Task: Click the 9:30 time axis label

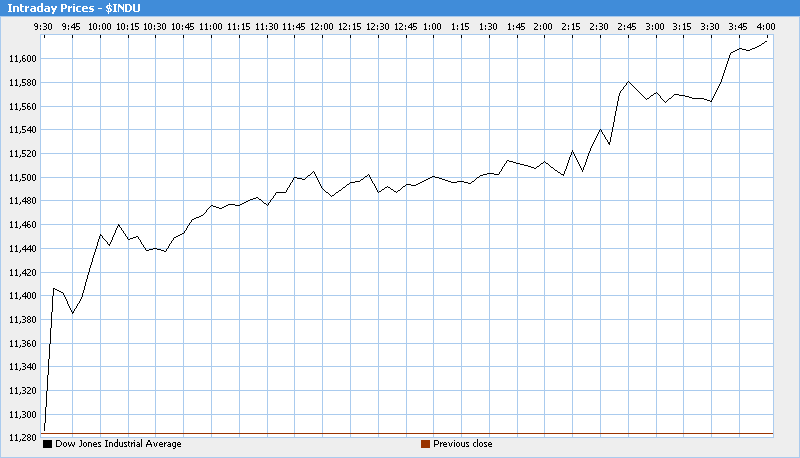Action: 44,26
